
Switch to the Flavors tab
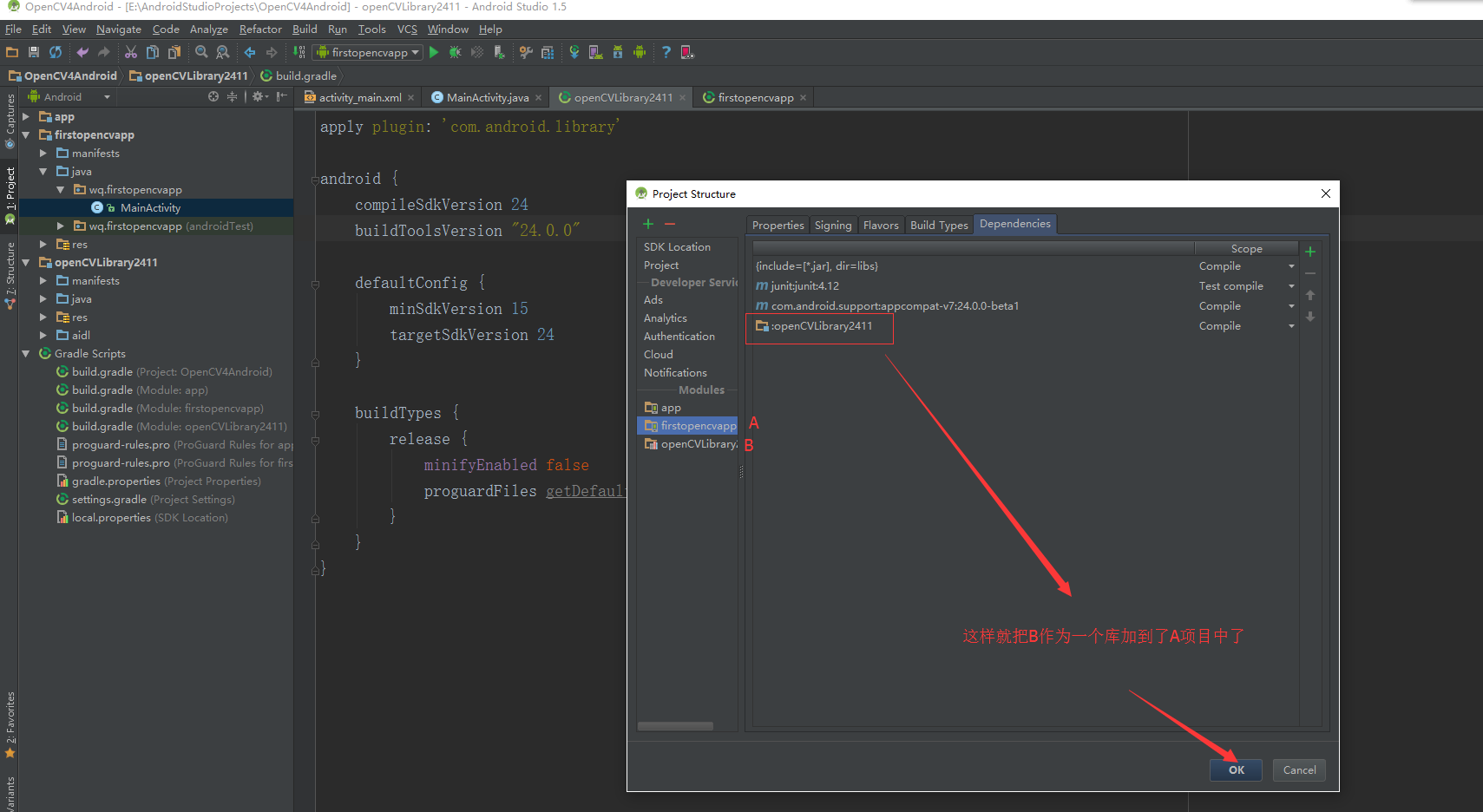click(x=881, y=225)
